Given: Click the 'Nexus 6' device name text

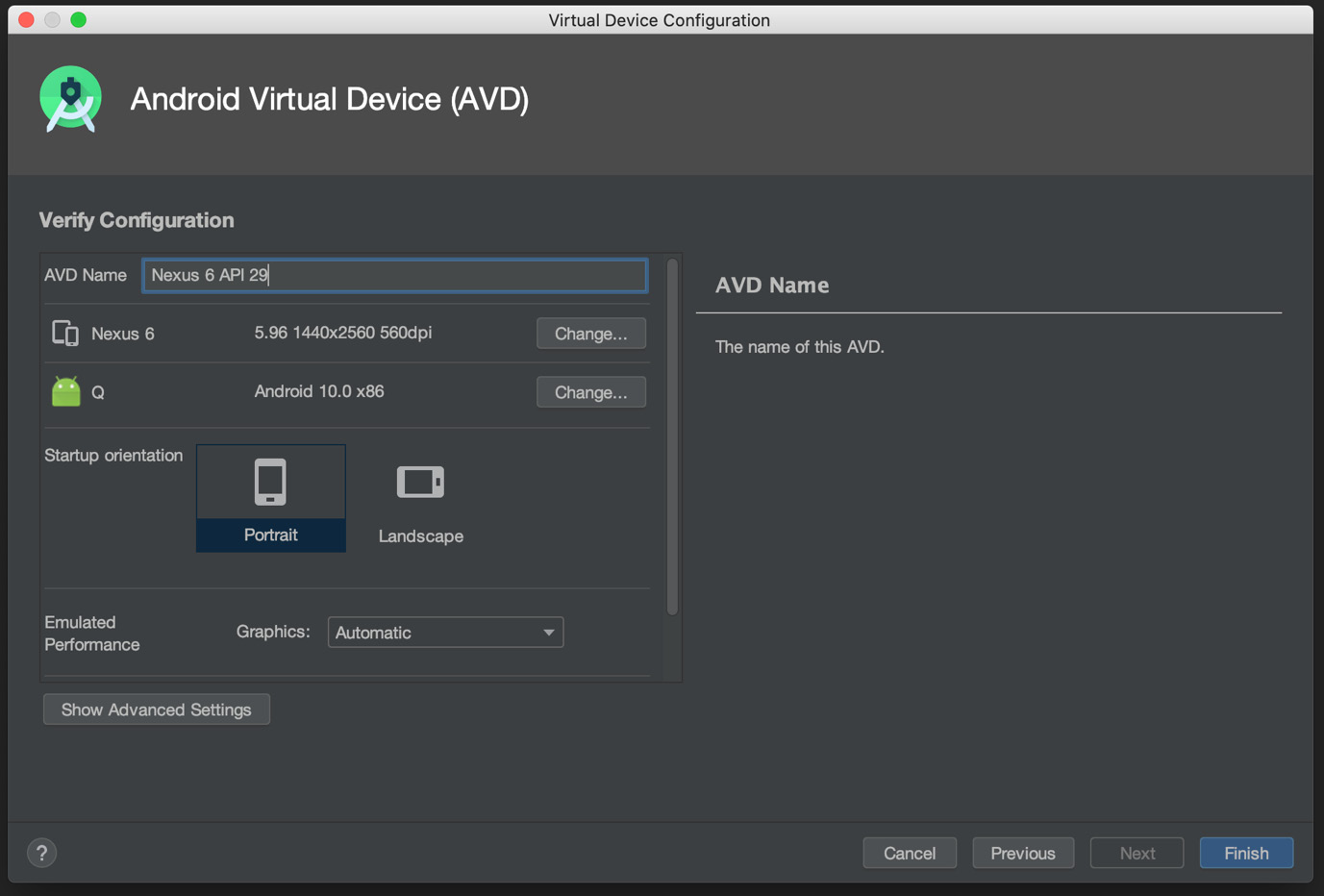Looking at the screenshot, I should click(x=123, y=334).
